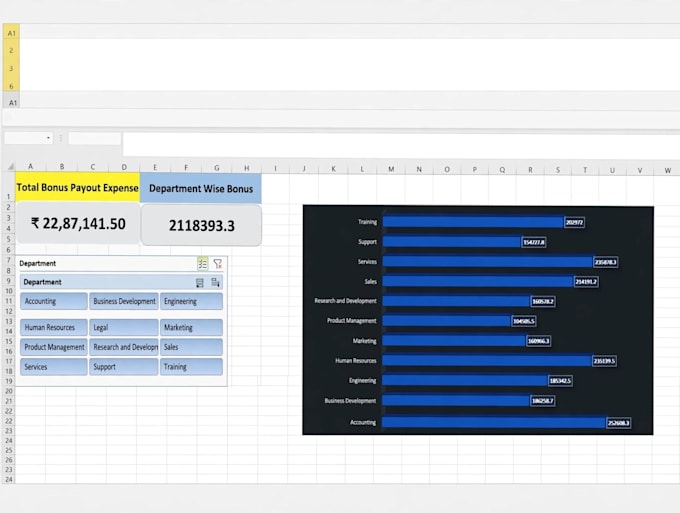Select row 10 header
Screen dimensions: 680x513
[x=9, y=291]
